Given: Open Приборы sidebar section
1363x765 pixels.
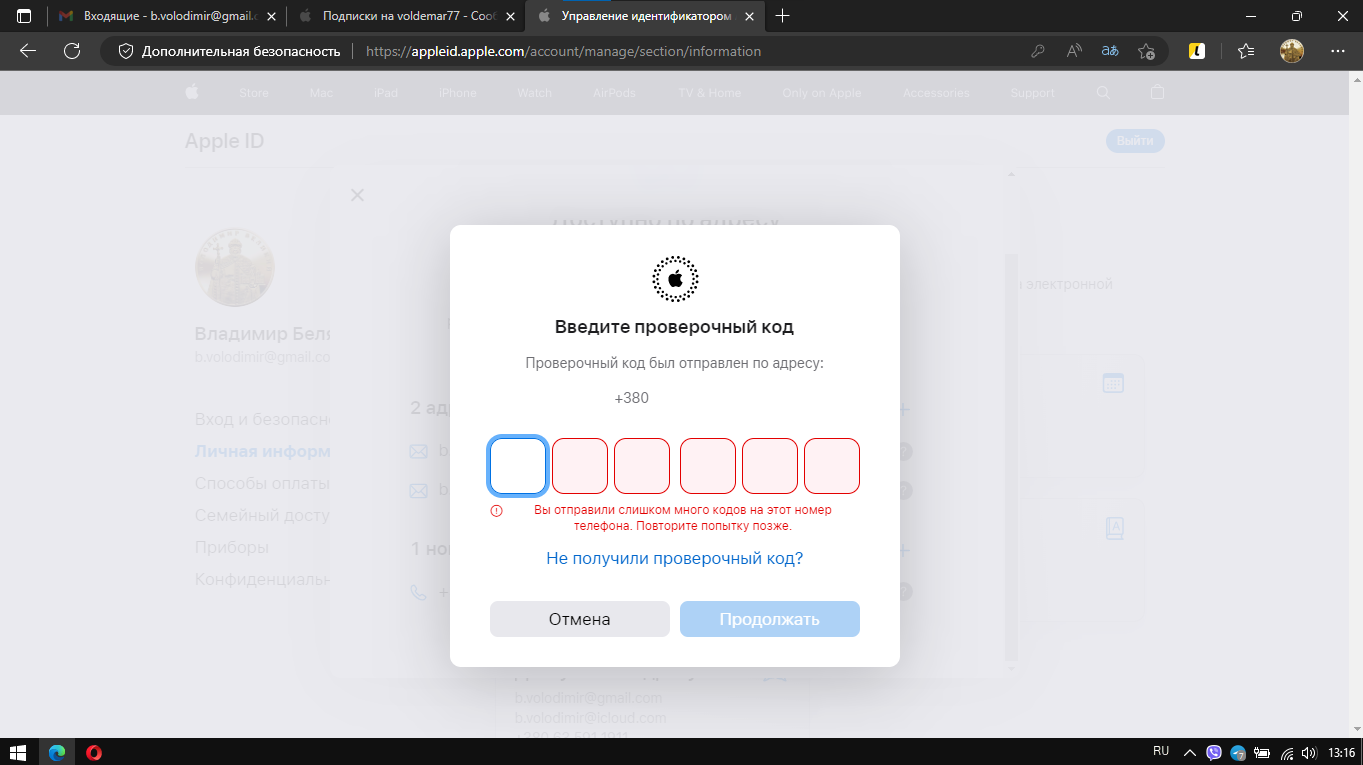Looking at the screenshot, I should tap(232, 547).
